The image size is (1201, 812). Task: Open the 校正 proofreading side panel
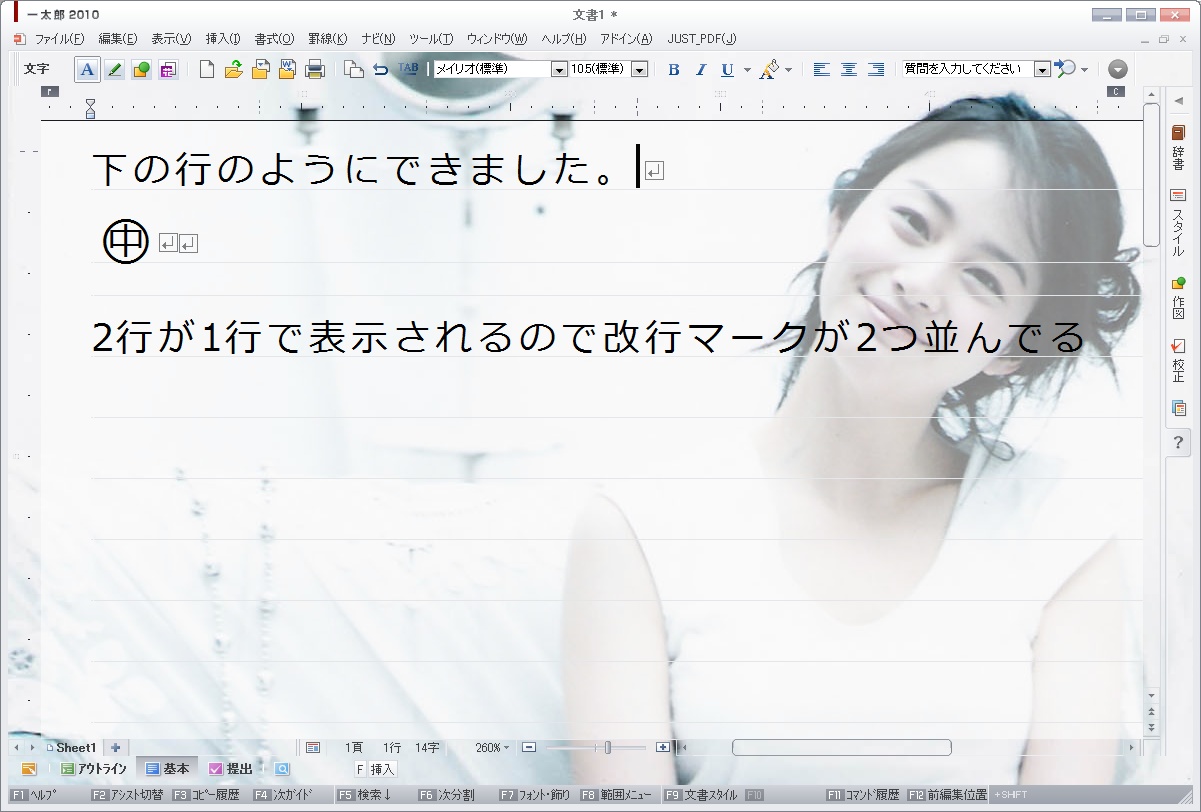[1178, 361]
